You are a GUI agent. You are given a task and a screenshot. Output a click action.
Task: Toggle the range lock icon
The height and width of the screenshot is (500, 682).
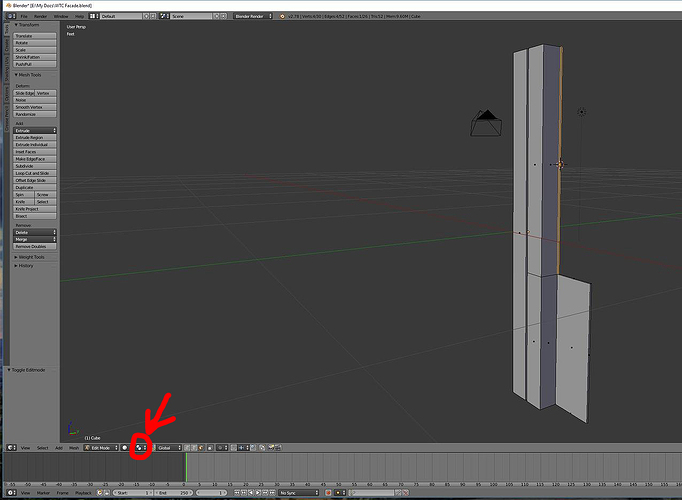[107, 493]
